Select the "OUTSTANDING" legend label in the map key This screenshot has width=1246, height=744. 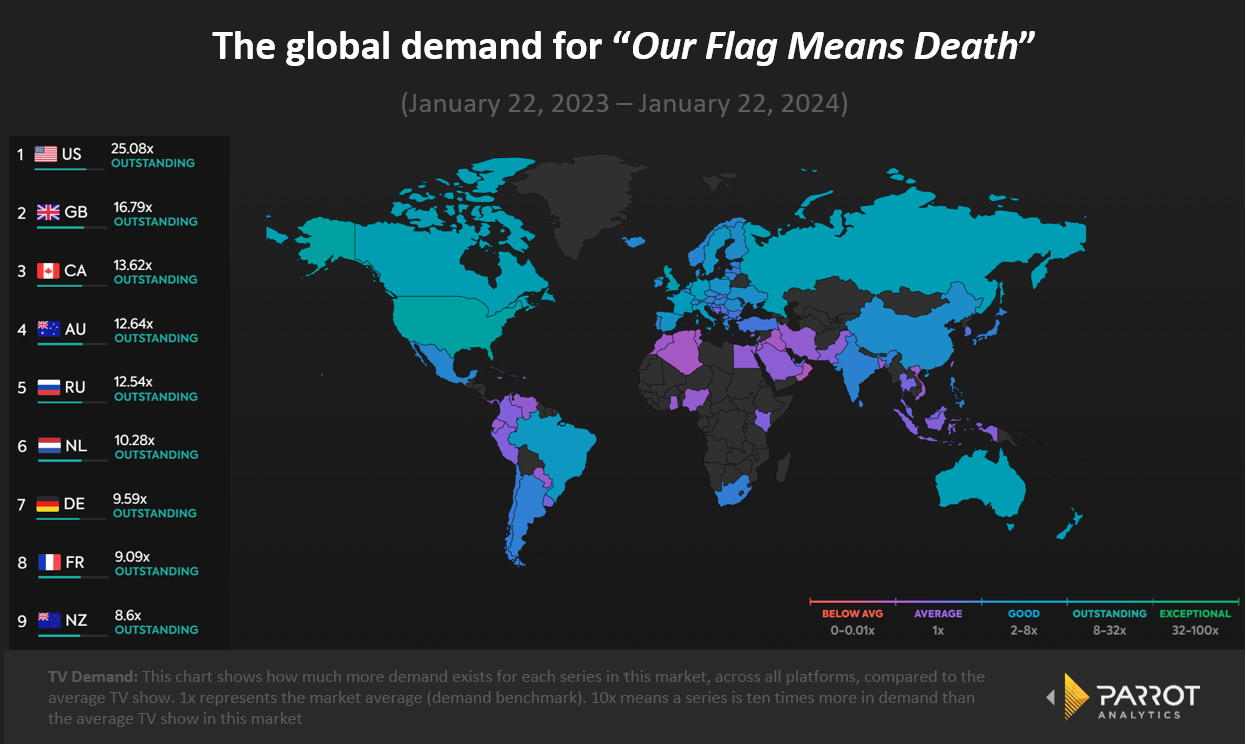point(1110,614)
